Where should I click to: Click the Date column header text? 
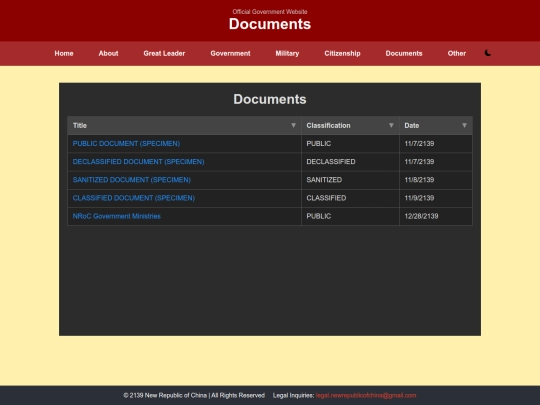(412, 125)
